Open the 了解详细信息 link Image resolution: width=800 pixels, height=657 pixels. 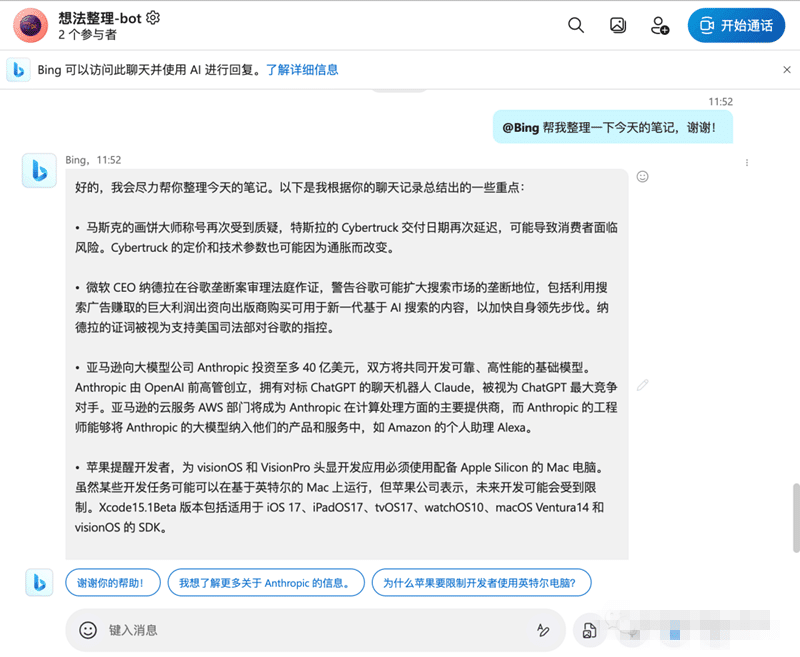(x=302, y=70)
